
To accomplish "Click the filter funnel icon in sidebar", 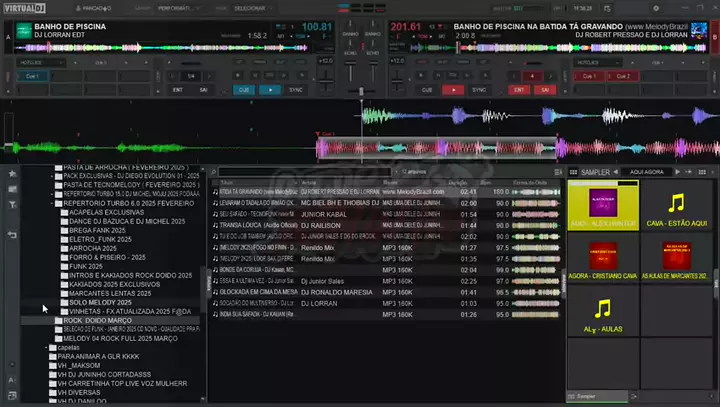I will pyautogui.click(x=12, y=204).
